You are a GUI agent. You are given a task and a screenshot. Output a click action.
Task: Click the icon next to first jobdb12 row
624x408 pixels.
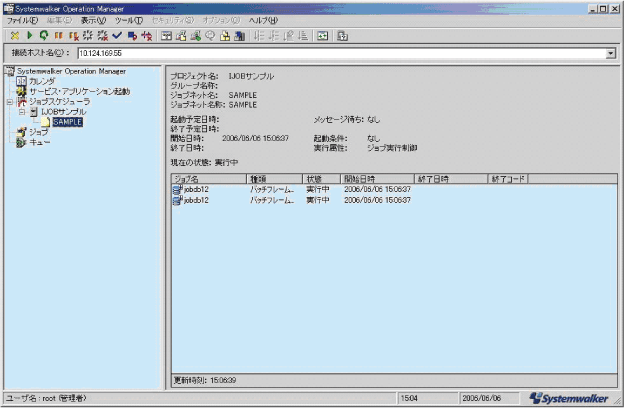pyautogui.click(x=177, y=189)
